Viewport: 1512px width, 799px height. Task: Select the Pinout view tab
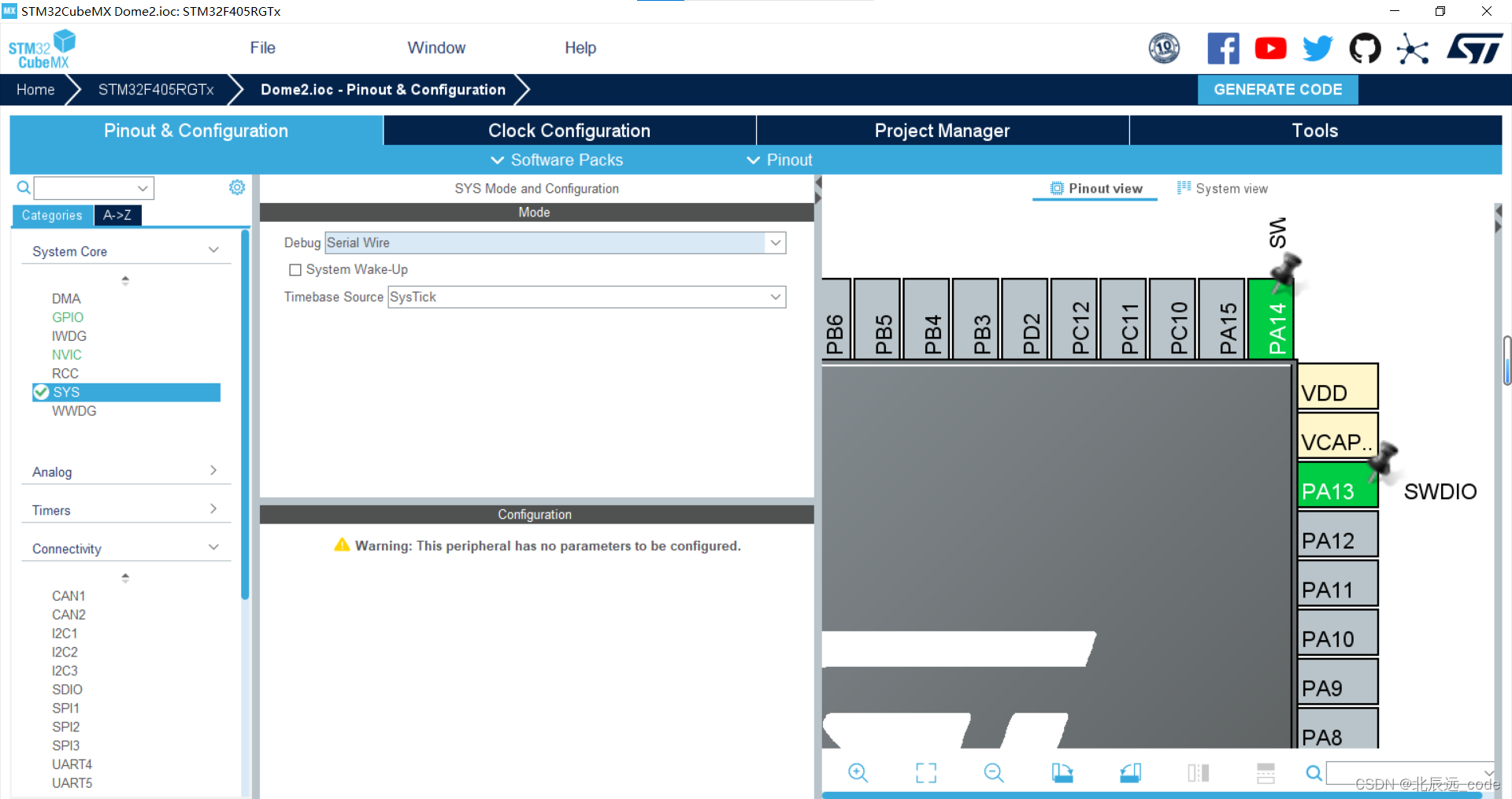pos(1095,188)
